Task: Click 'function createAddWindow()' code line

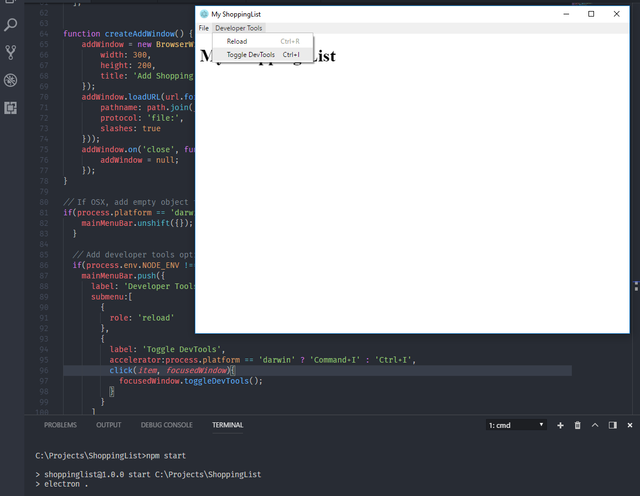Action: point(128,34)
